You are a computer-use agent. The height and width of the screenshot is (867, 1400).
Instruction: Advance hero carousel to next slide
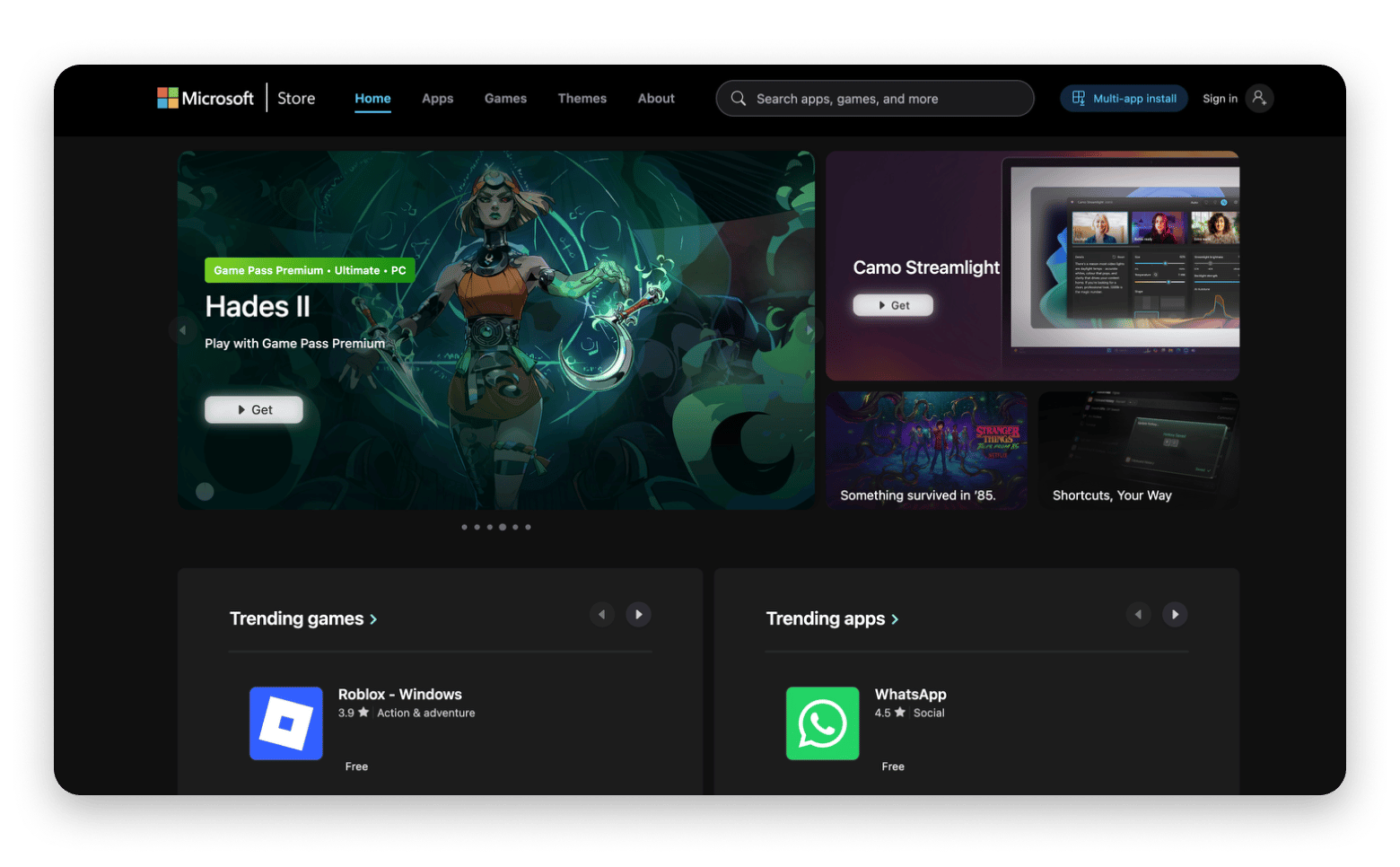coord(809,330)
